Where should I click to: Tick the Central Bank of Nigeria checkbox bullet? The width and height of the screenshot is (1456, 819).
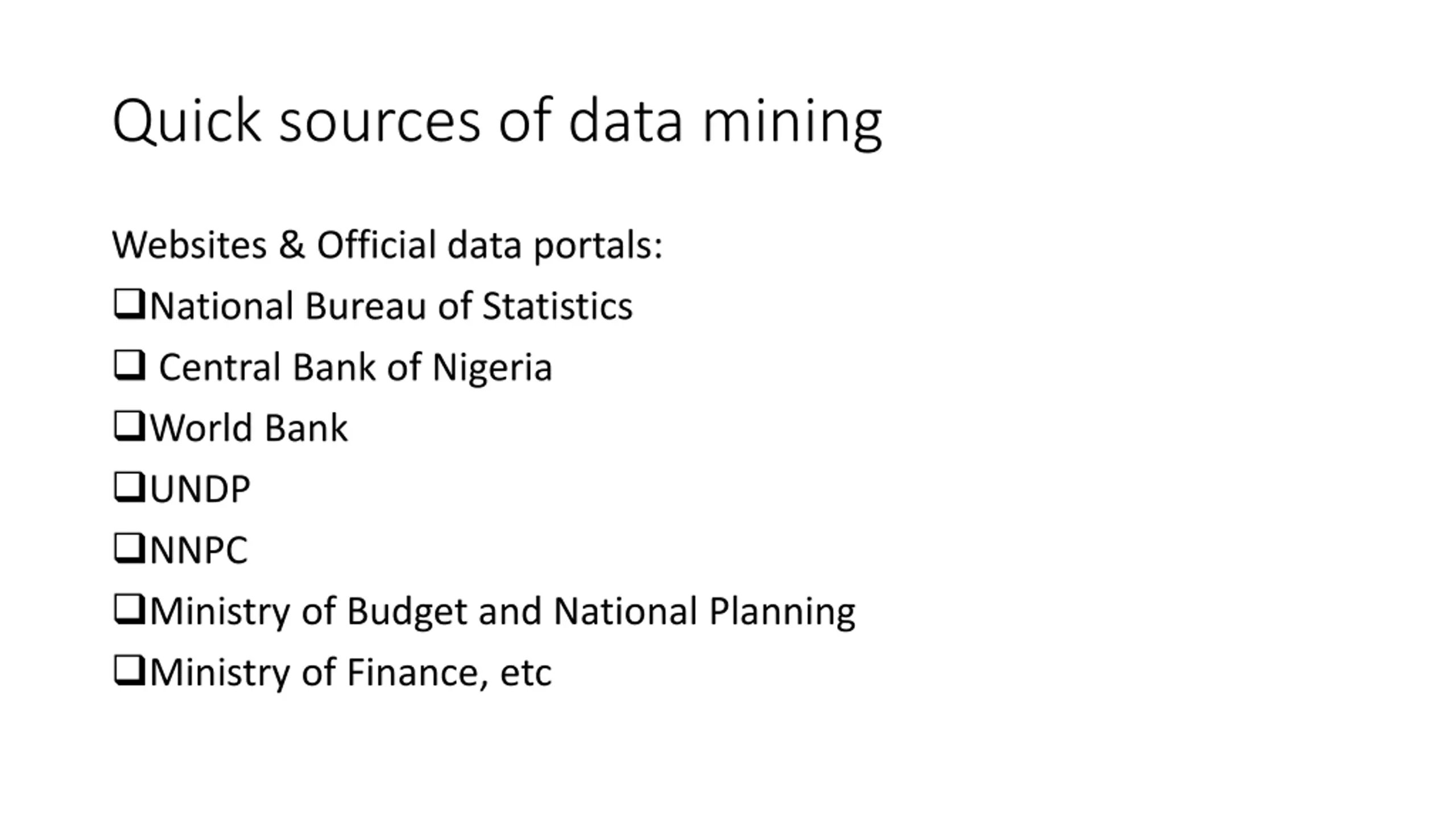(129, 365)
